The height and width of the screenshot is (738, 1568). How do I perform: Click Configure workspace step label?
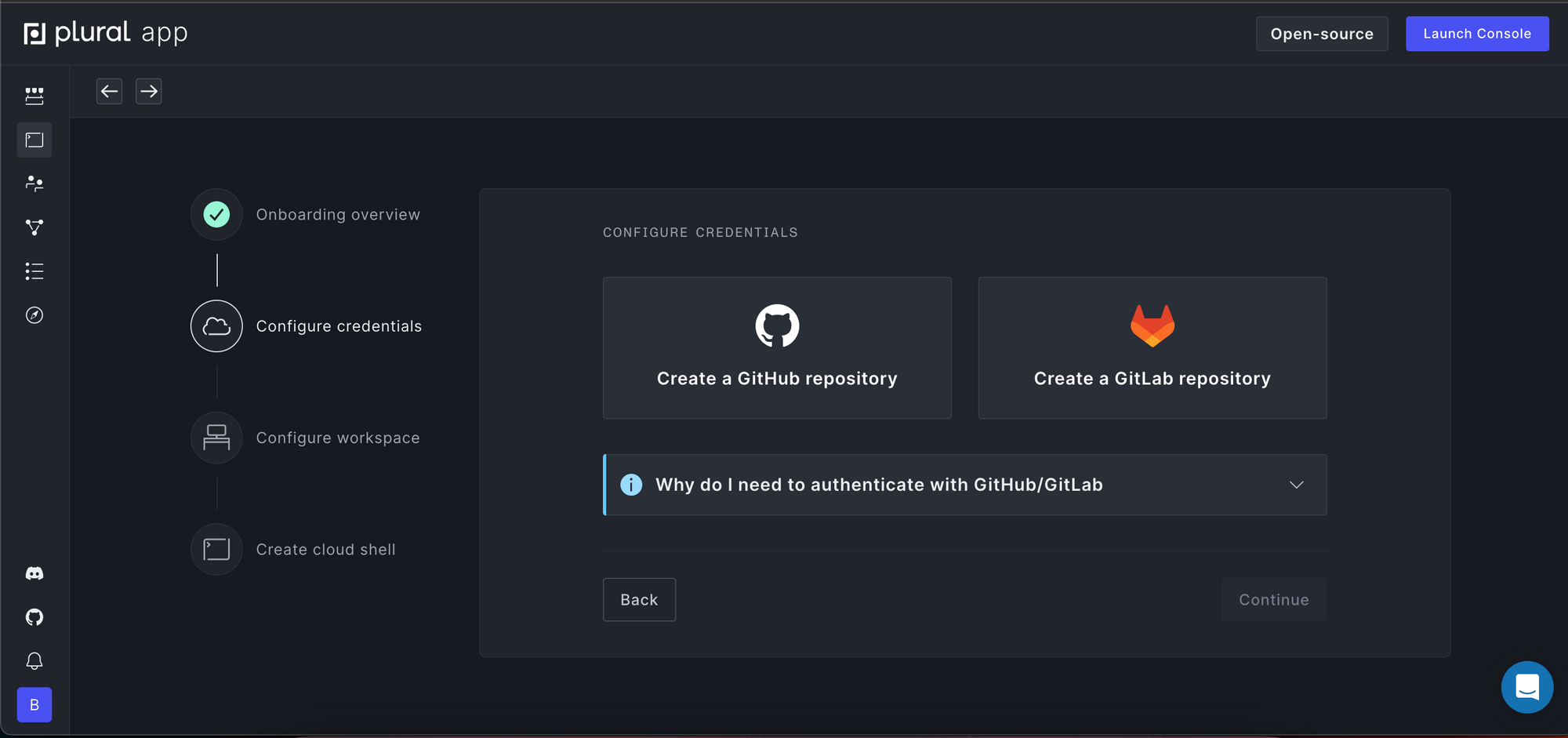click(338, 438)
